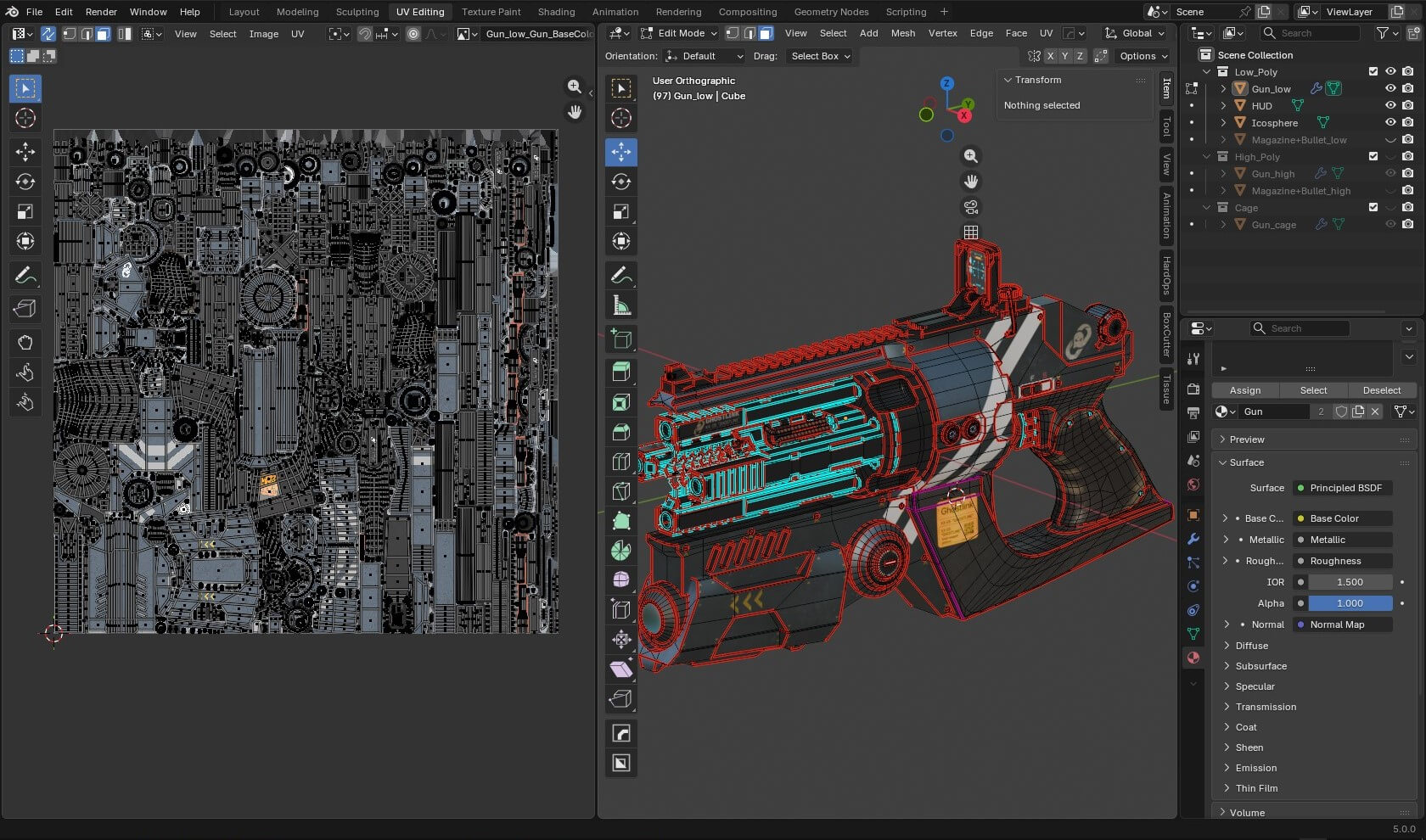Switch to Vertex select mode in the 3D viewport

[733, 33]
